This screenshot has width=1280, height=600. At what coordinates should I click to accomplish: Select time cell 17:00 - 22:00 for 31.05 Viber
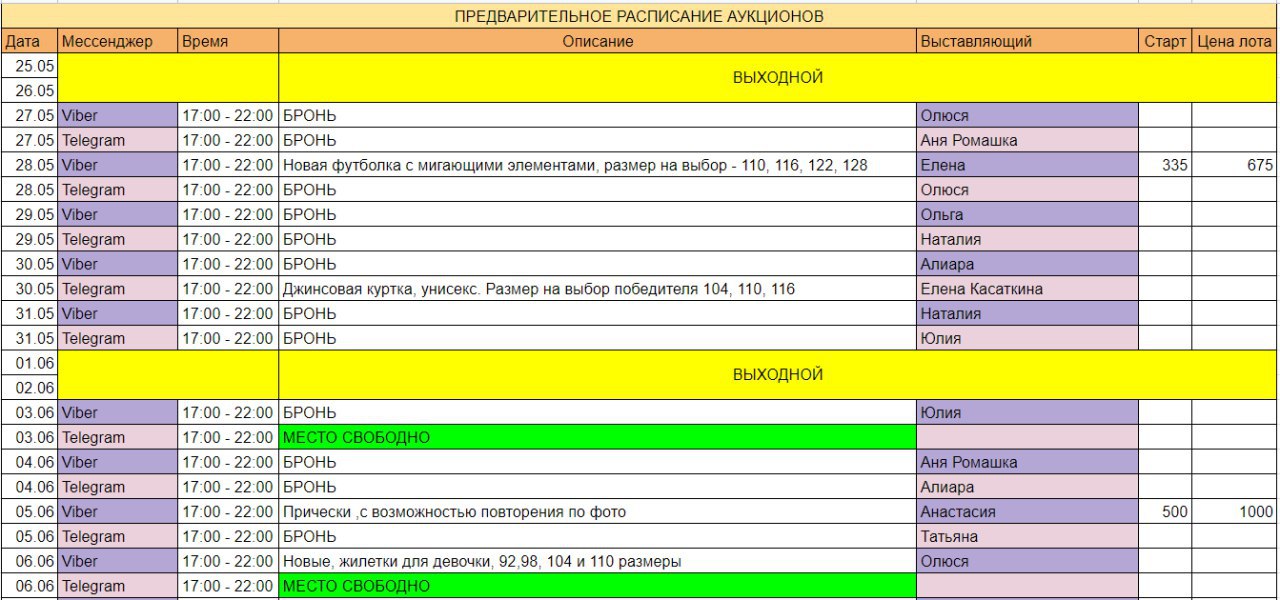[228, 313]
